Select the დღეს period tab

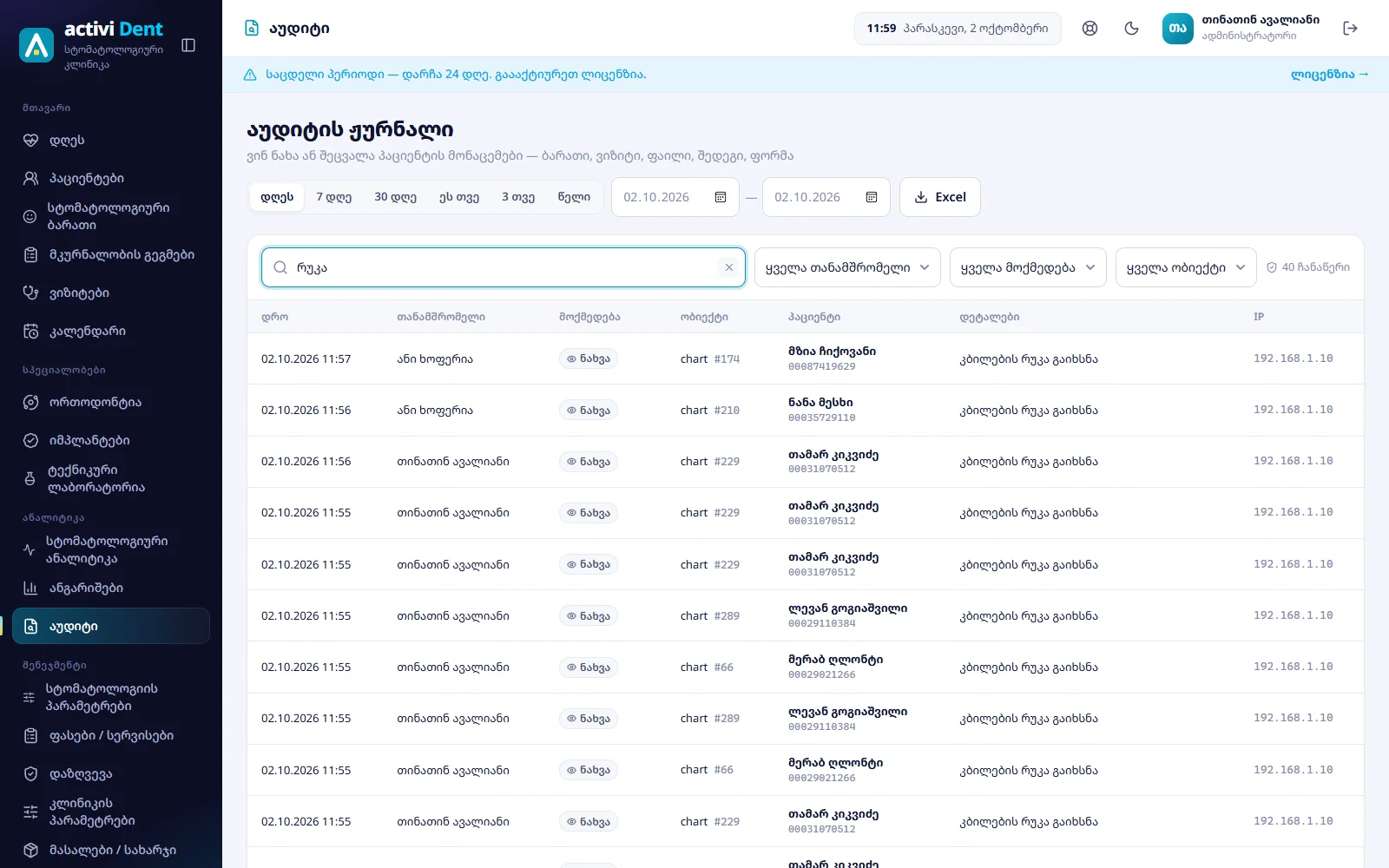click(277, 197)
